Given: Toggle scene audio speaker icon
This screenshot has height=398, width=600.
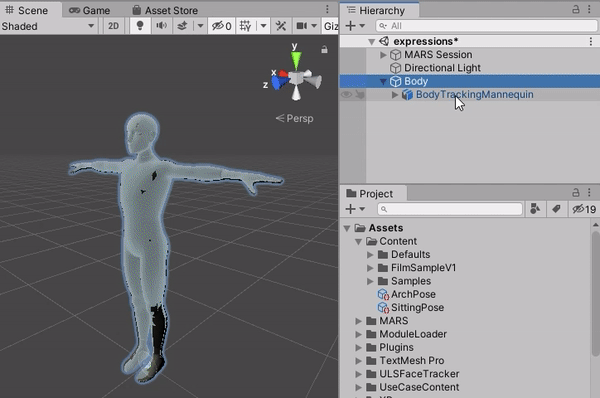Looking at the screenshot, I should pyautogui.click(x=161, y=26).
